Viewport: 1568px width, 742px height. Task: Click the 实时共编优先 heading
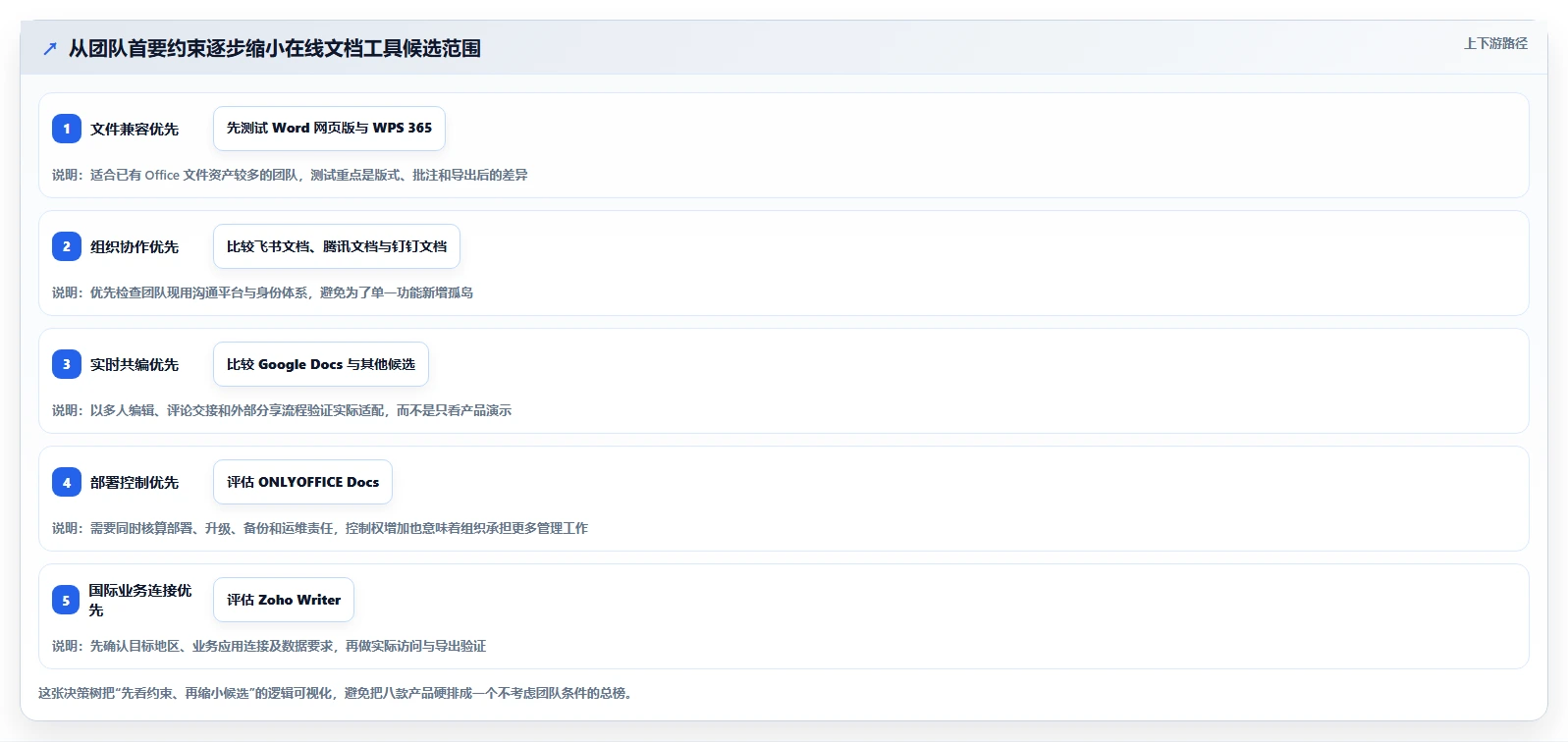click(x=135, y=364)
